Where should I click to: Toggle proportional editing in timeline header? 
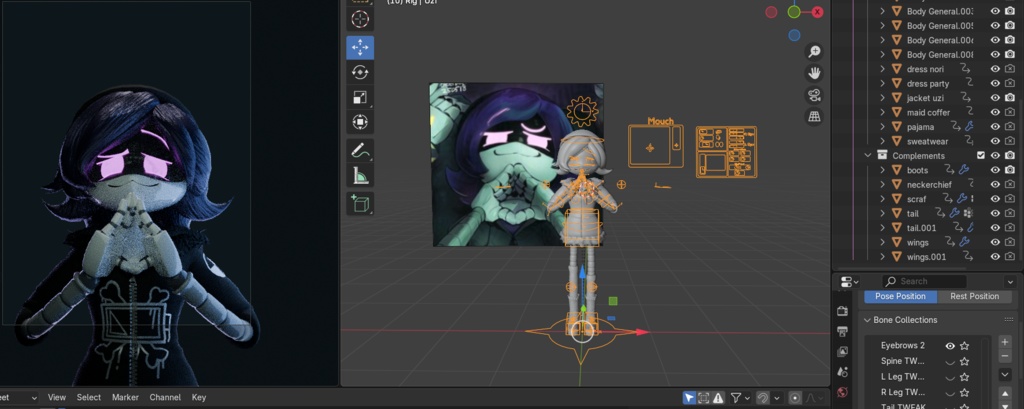click(795, 397)
